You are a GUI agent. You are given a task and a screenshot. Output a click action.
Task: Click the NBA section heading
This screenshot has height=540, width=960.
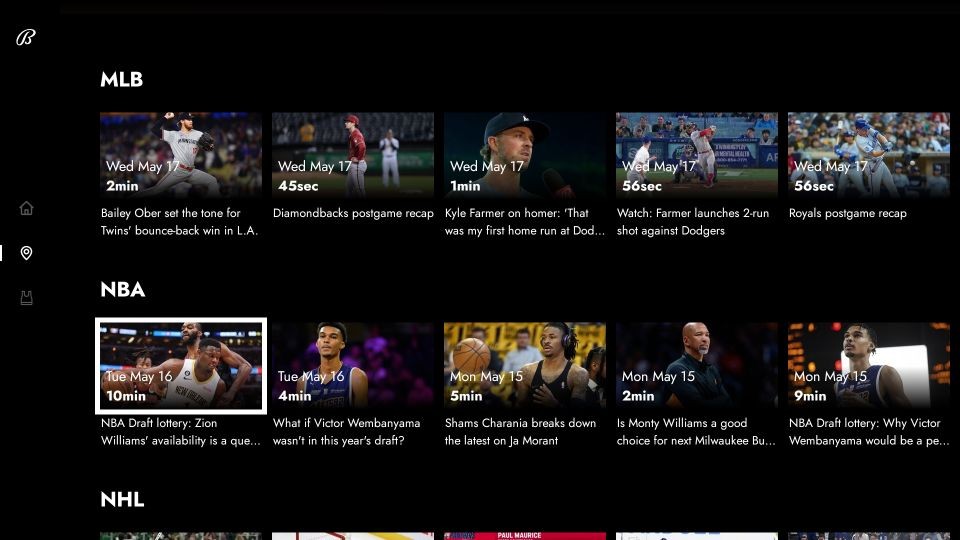(123, 290)
